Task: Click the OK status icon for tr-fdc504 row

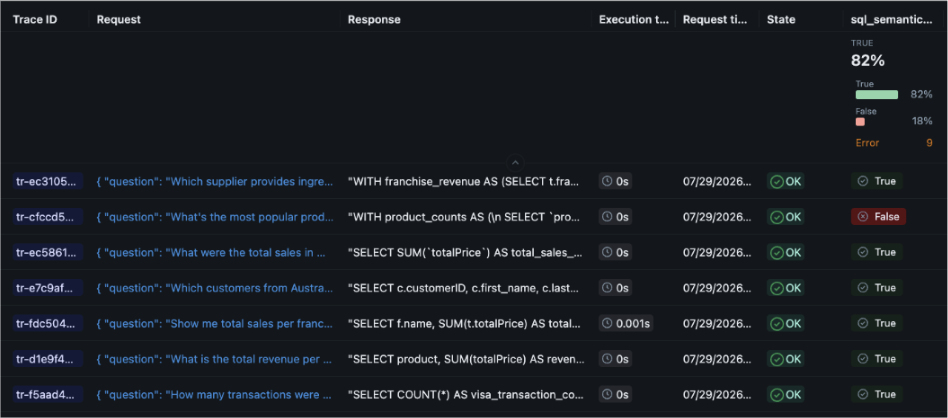Action: (776, 324)
